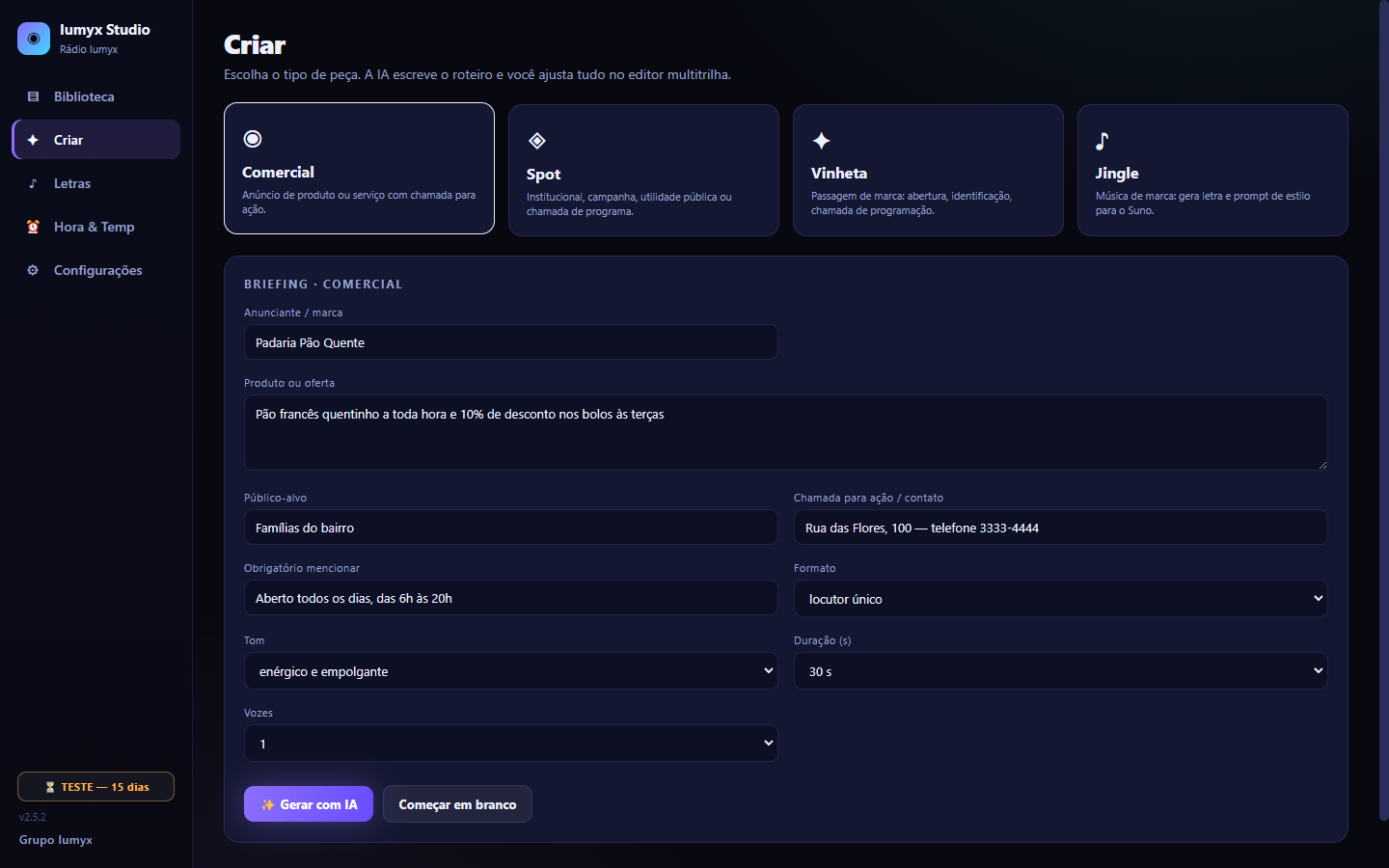Click the v2.5.2 version label
The width and height of the screenshot is (1389, 868).
coord(33,817)
